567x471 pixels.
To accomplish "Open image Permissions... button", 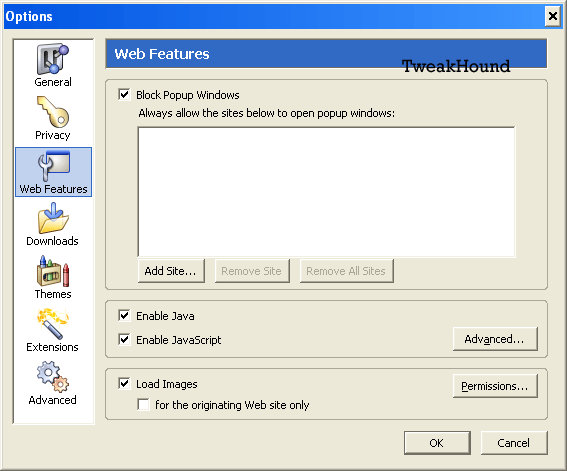I will click(x=495, y=386).
